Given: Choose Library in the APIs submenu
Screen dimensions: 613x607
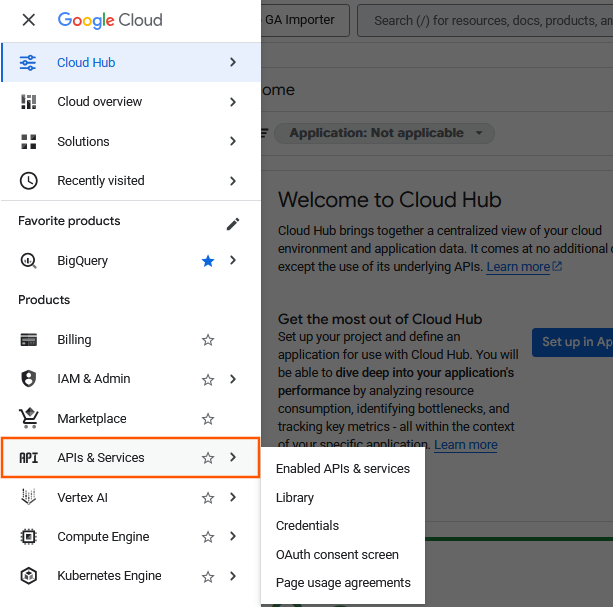Looking at the screenshot, I should click(295, 497).
